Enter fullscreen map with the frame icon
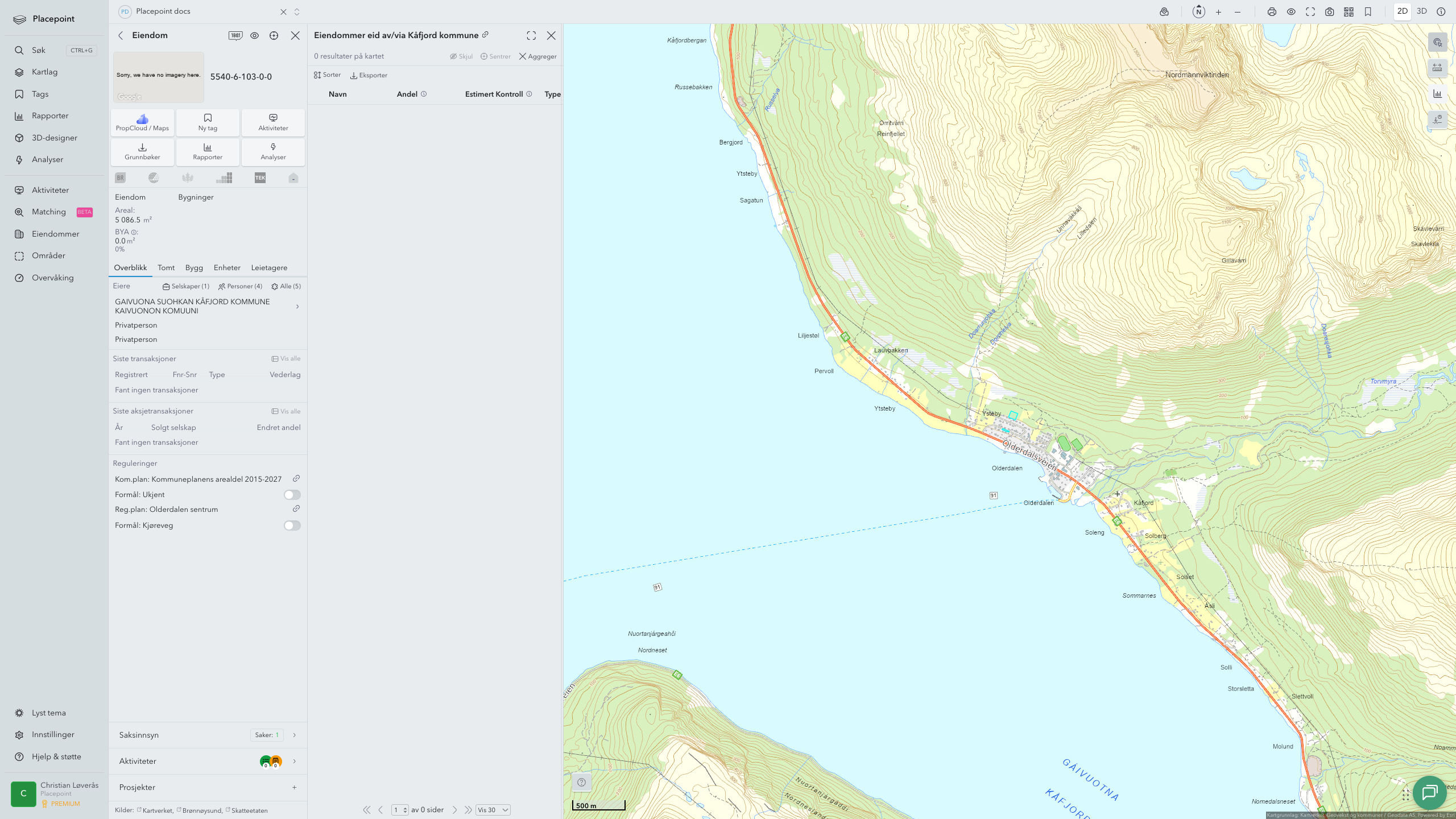The width and height of the screenshot is (1456, 819). [1310, 12]
